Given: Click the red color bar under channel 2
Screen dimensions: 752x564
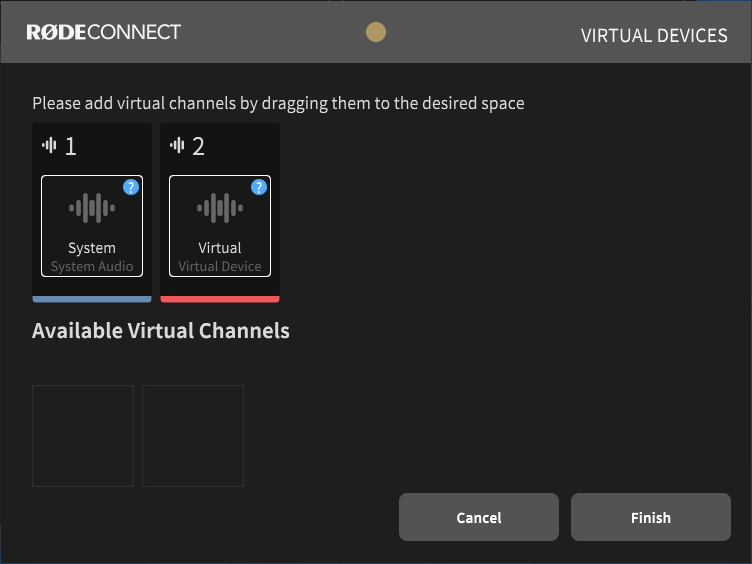Looking at the screenshot, I should click(x=220, y=298).
